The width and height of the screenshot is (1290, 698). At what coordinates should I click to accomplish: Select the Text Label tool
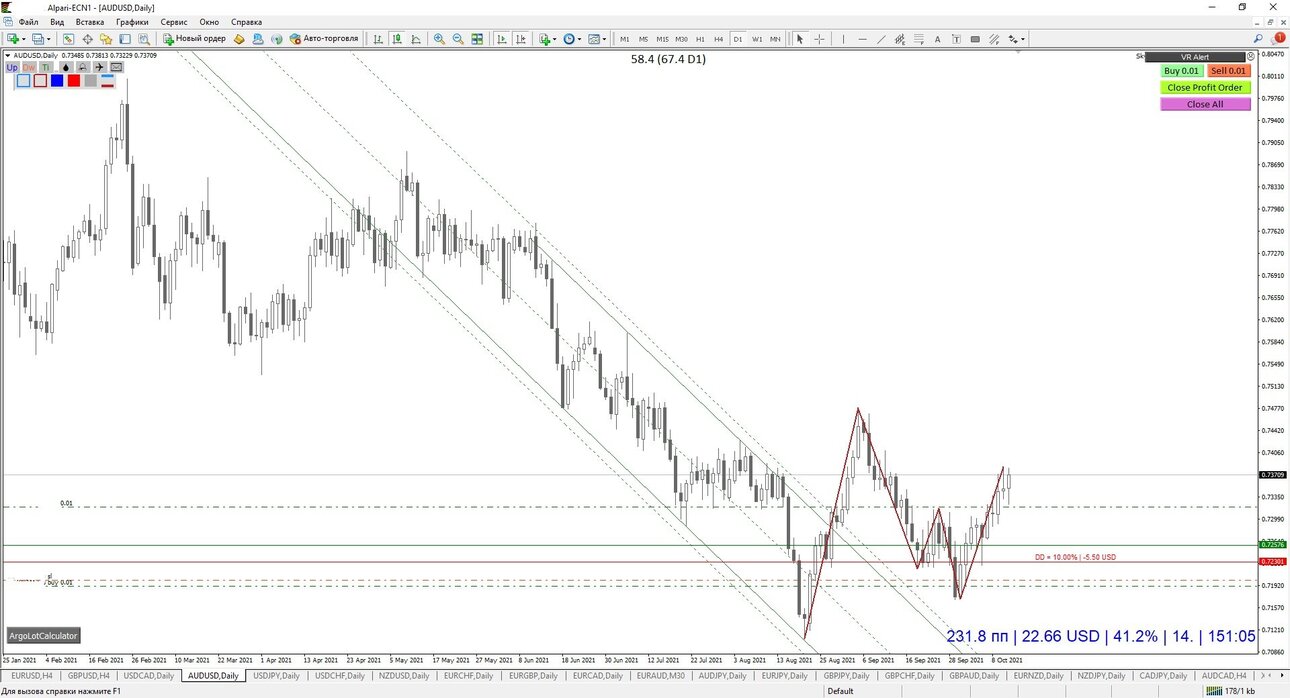[x=956, y=39]
